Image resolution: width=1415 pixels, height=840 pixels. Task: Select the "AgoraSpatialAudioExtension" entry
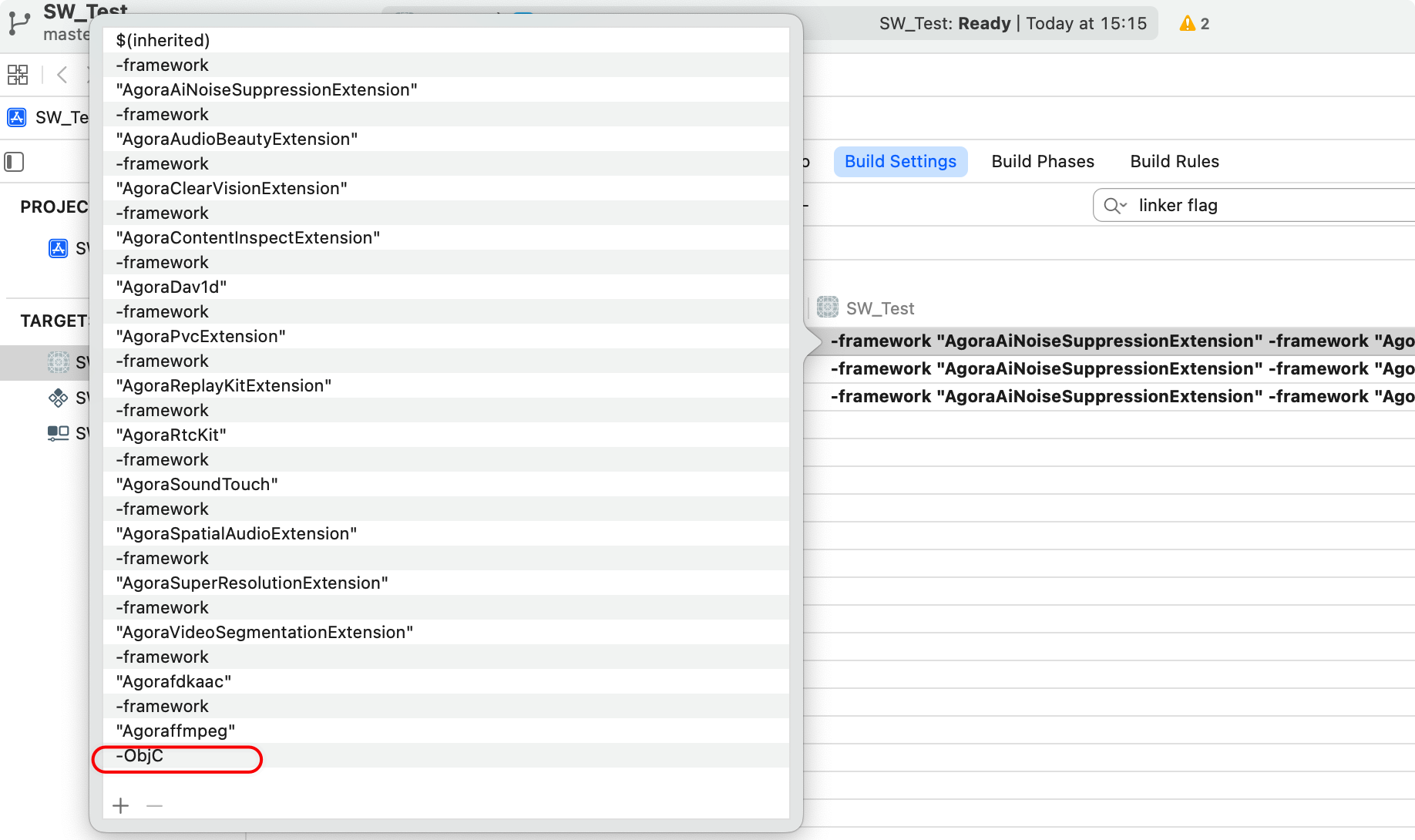tap(445, 533)
